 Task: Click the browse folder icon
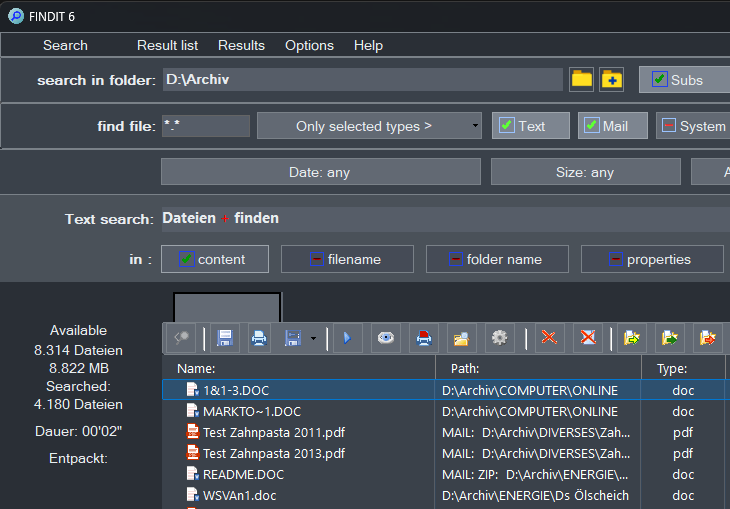pyautogui.click(x=581, y=80)
